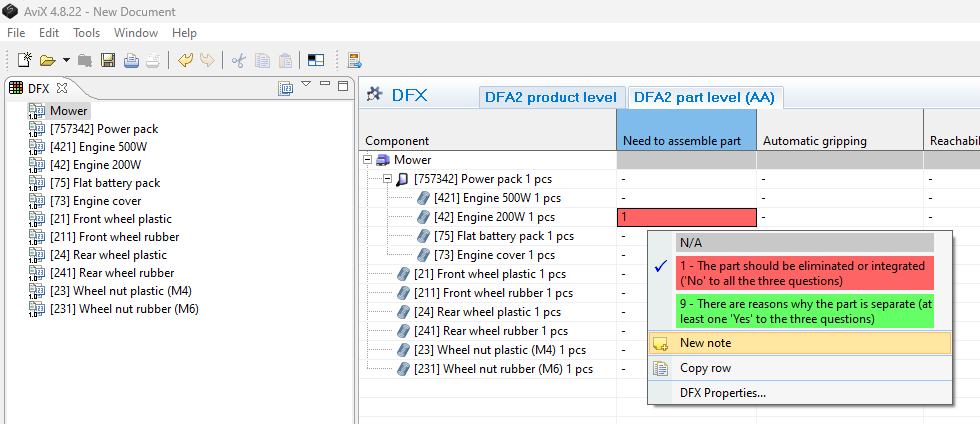Click the Cut scissors icon
The width and height of the screenshot is (980, 424).
238,61
